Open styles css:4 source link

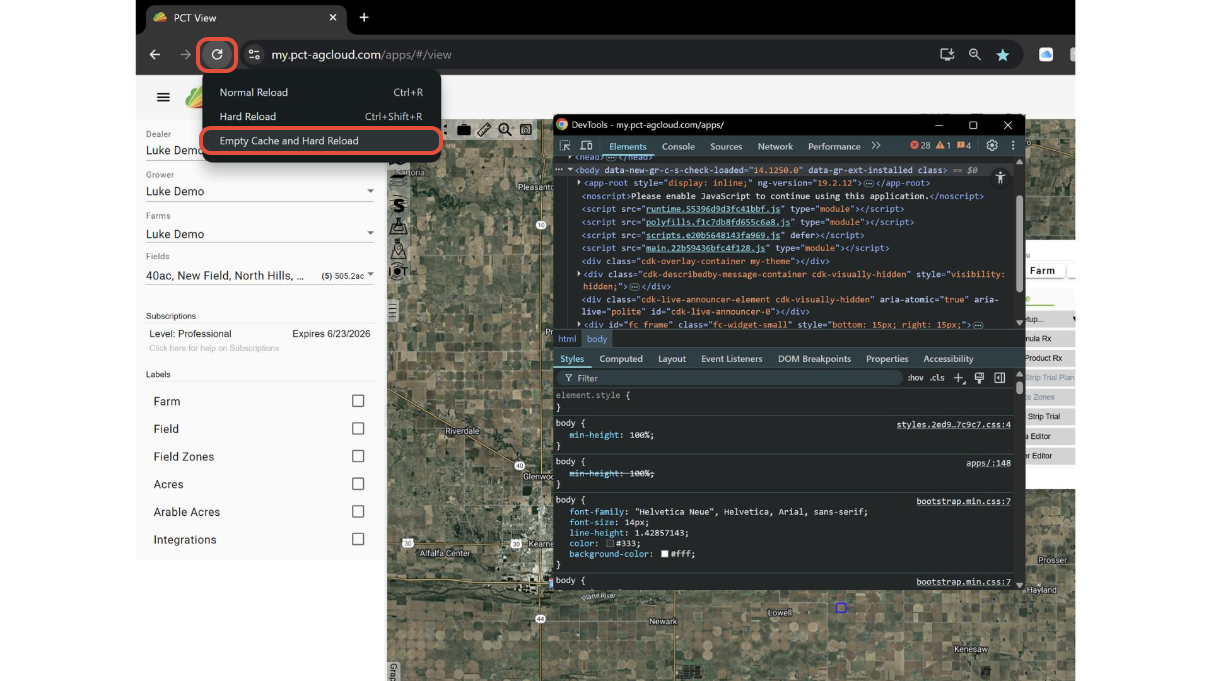click(954, 425)
